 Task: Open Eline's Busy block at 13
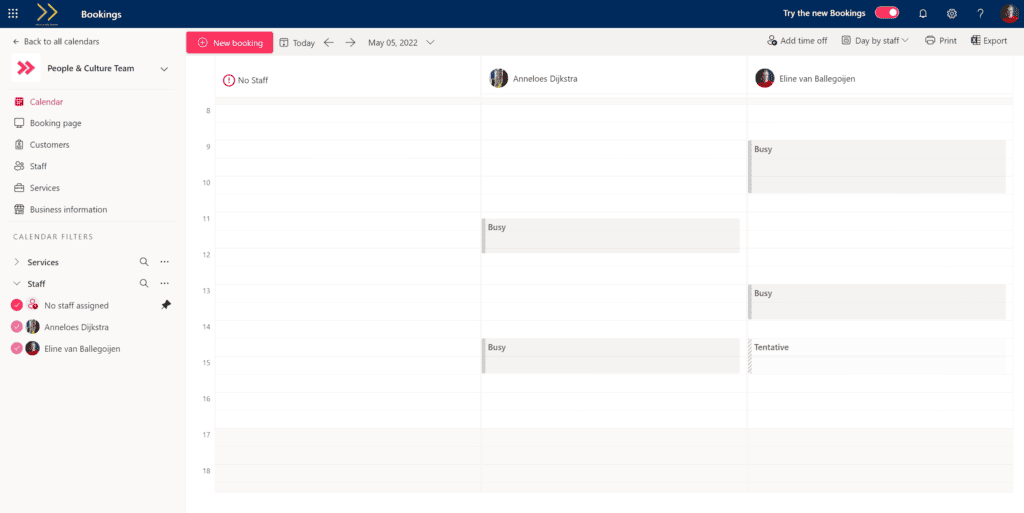pyautogui.click(x=877, y=302)
